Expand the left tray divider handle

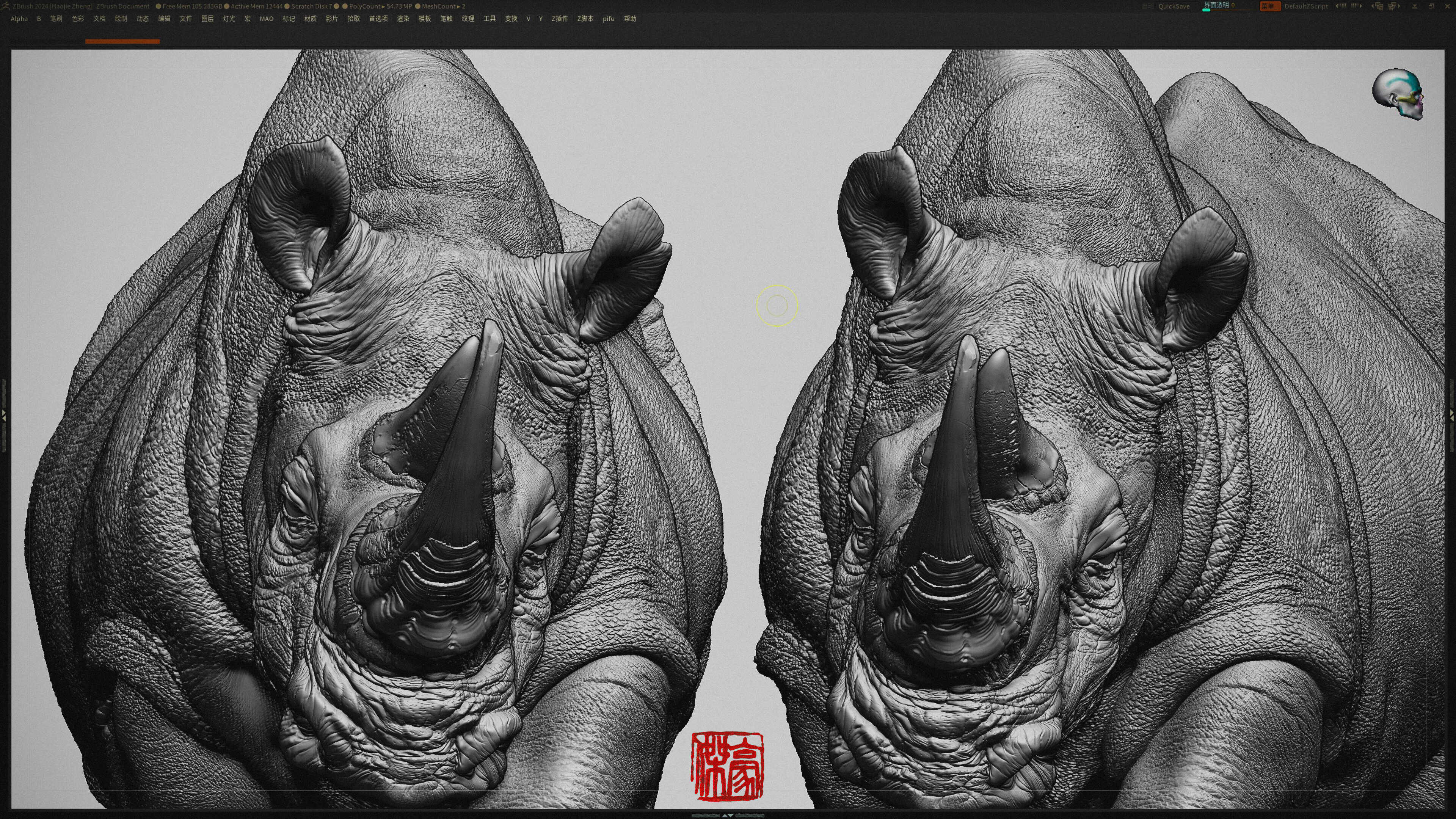click(3, 416)
